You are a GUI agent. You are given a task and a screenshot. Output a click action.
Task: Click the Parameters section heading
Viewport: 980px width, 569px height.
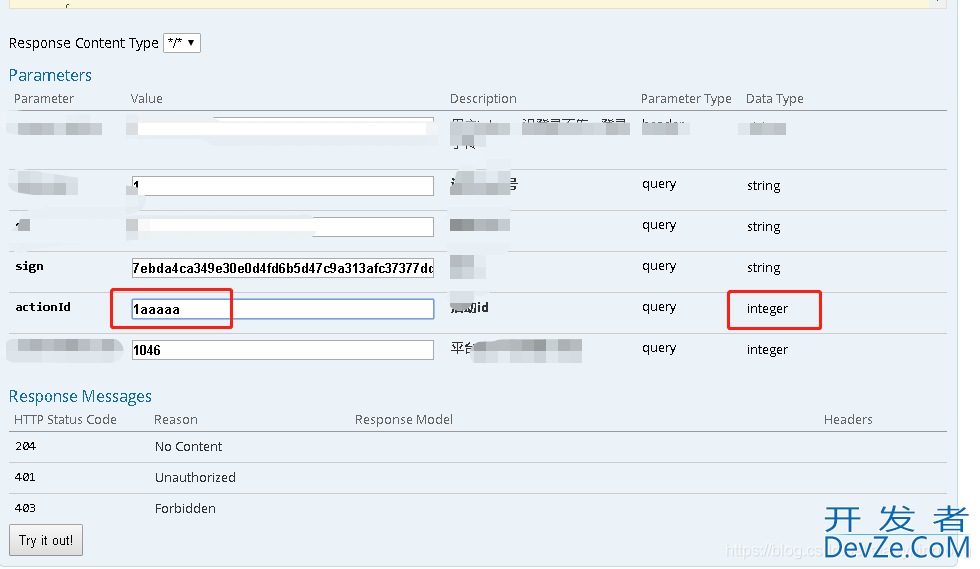pos(50,75)
